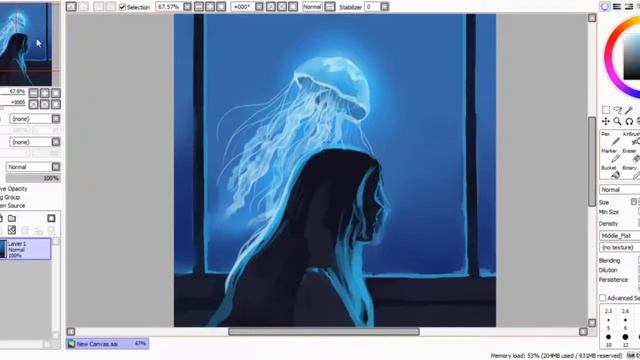Reset zoom using the toolbar reset button
This screenshot has height=360, width=640.
pos(221,7)
